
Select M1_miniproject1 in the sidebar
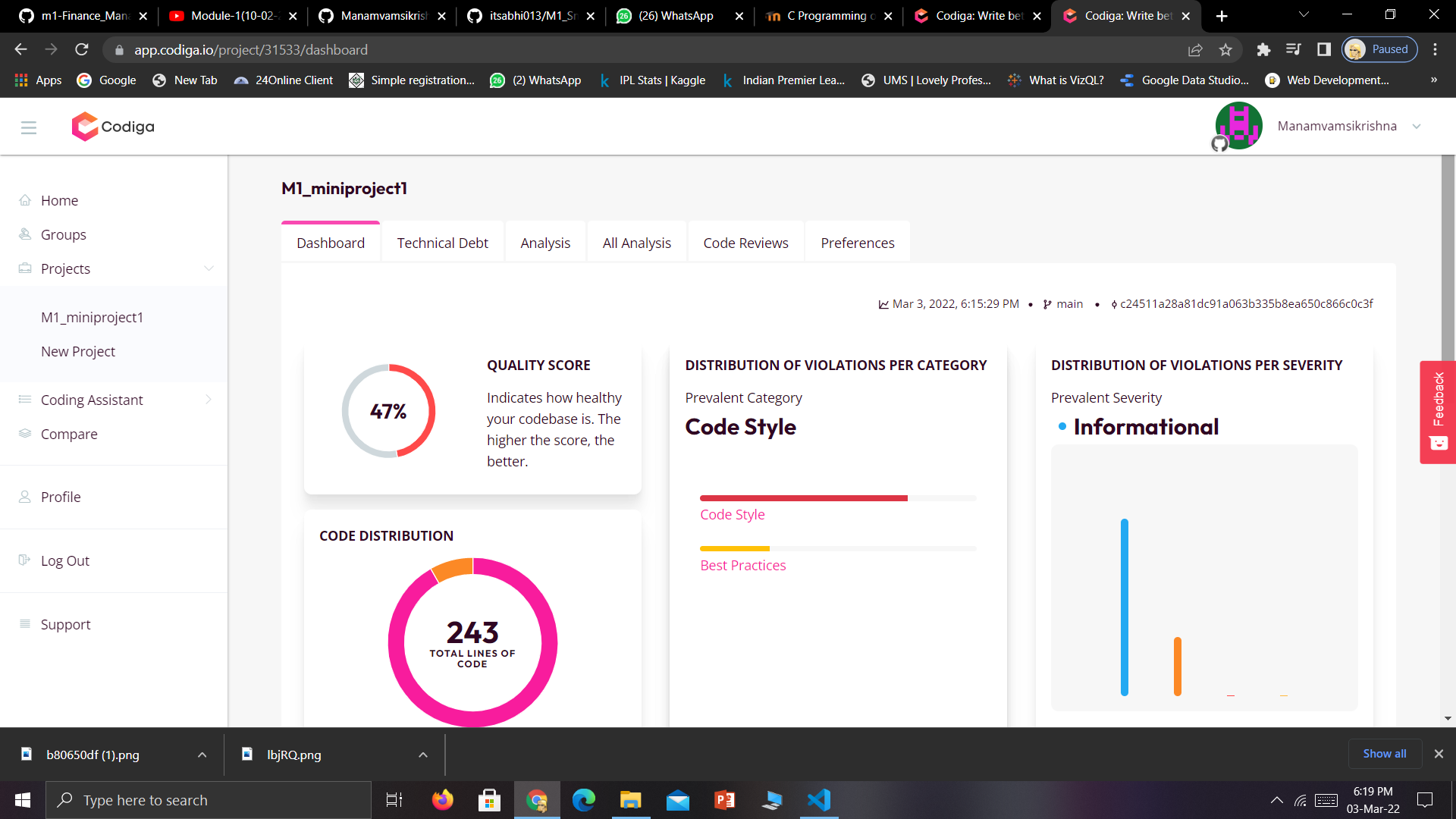pos(92,317)
